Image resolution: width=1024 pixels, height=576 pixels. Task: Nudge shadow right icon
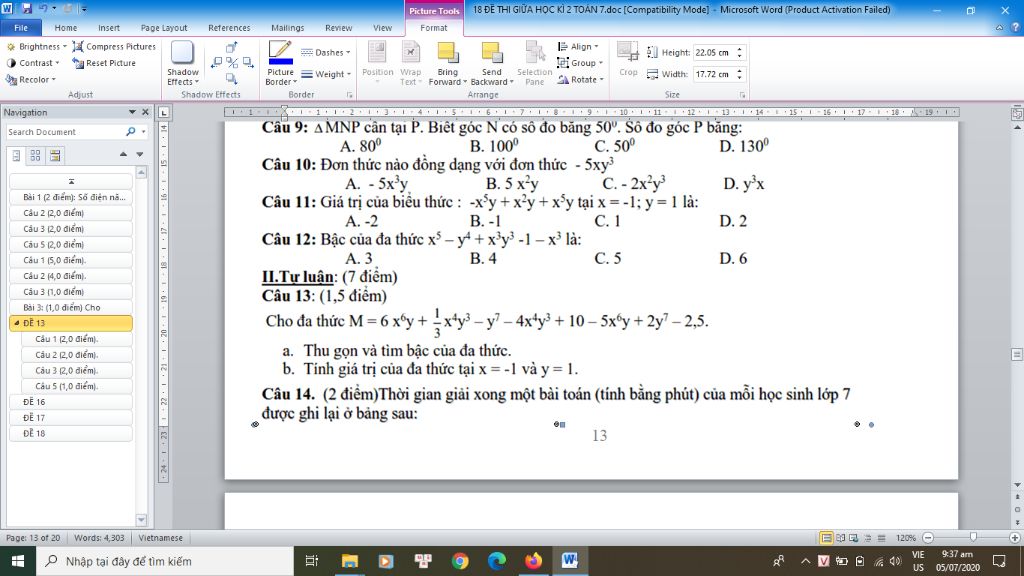point(248,62)
